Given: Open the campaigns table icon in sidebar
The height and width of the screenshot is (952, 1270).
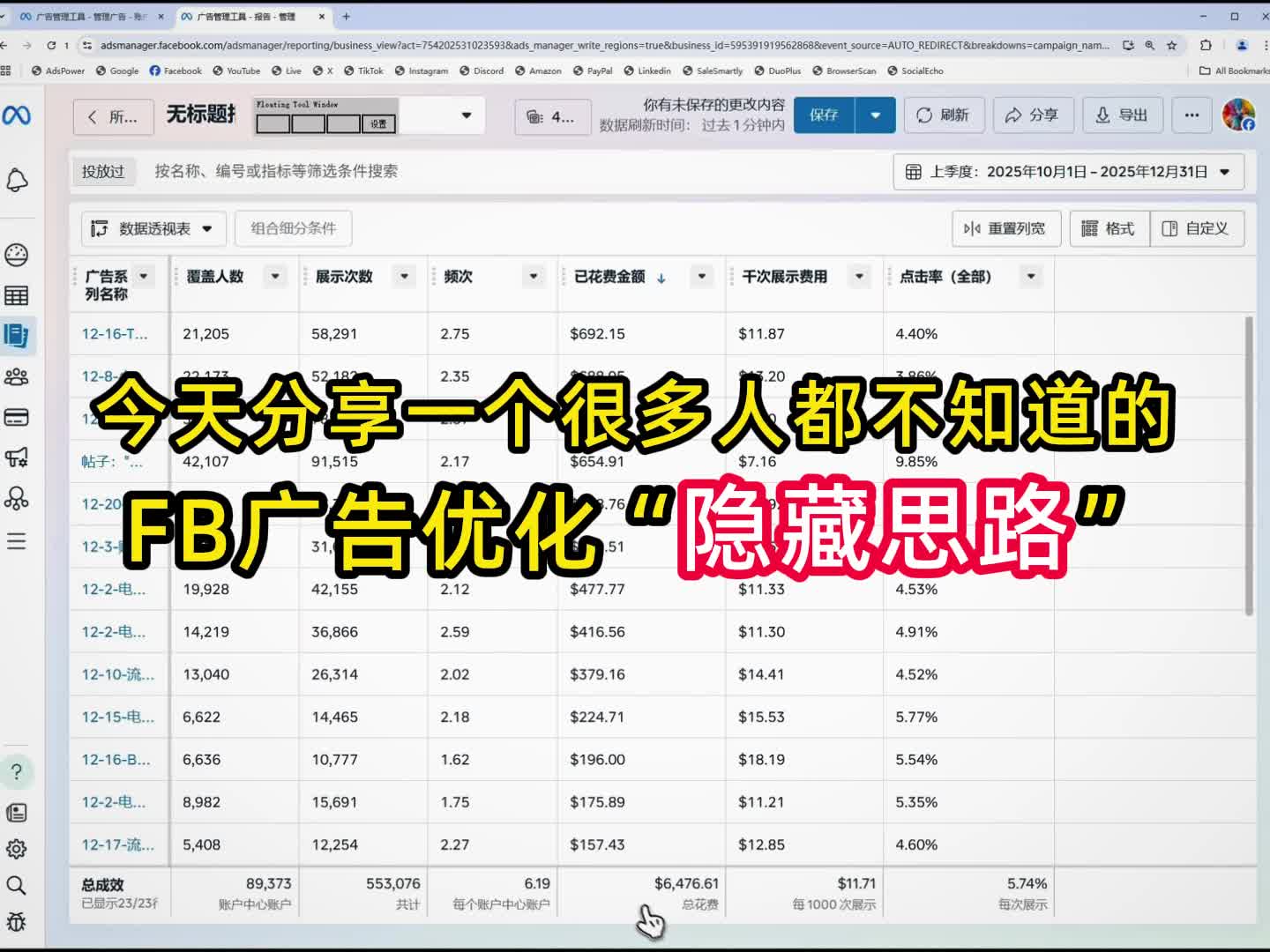Looking at the screenshot, I should (x=18, y=294).
